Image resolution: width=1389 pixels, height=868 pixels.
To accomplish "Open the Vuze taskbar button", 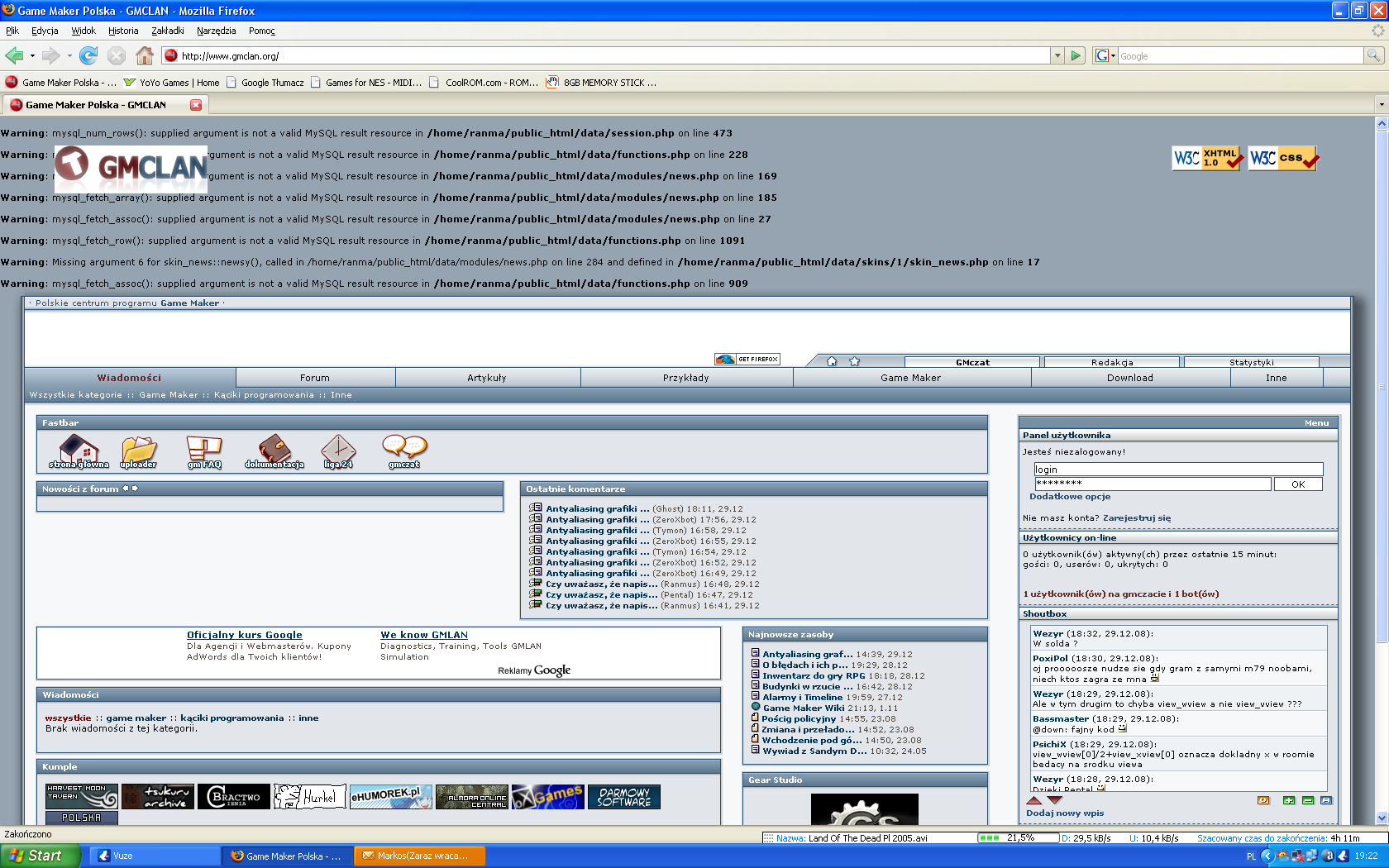I will point(153,856).
